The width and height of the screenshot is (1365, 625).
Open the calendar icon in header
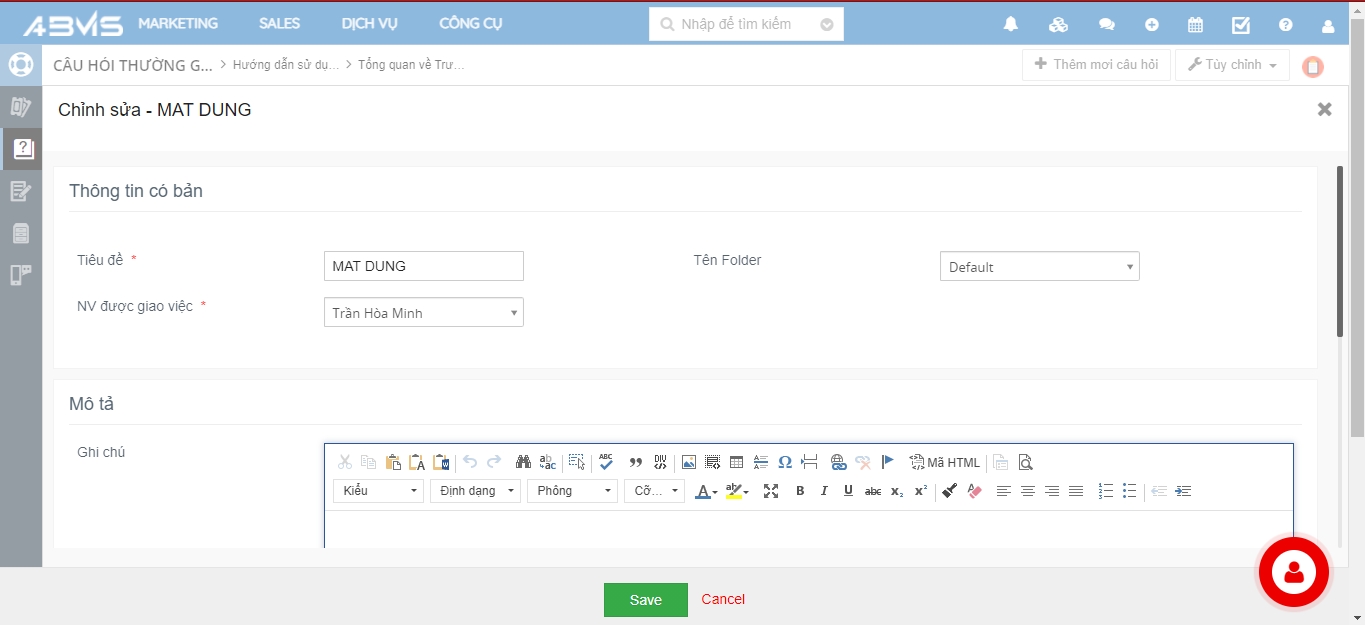pos(1195,25)
